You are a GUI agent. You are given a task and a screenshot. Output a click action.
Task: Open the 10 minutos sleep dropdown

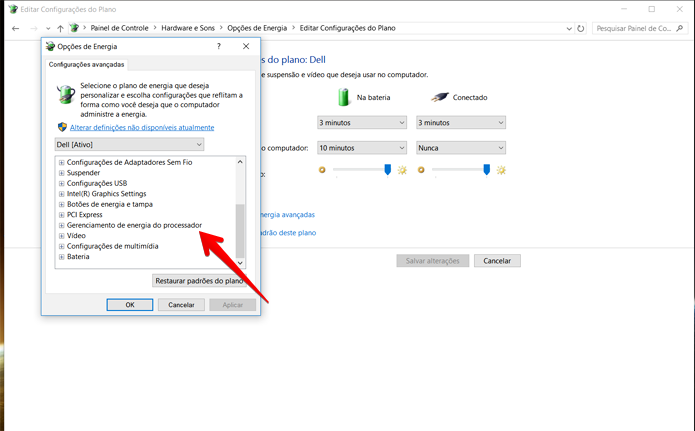pyautogui.click(x=362, y=148)
